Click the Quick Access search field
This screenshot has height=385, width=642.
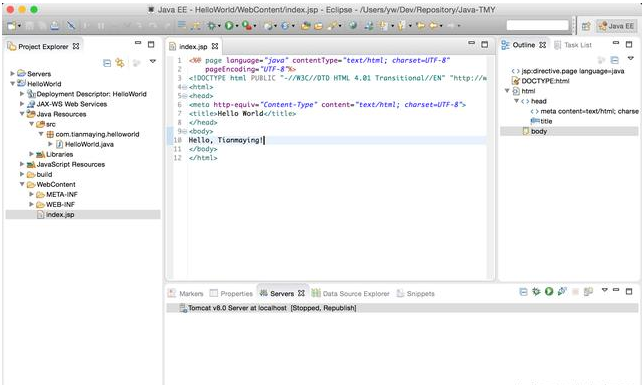point(537,26)
